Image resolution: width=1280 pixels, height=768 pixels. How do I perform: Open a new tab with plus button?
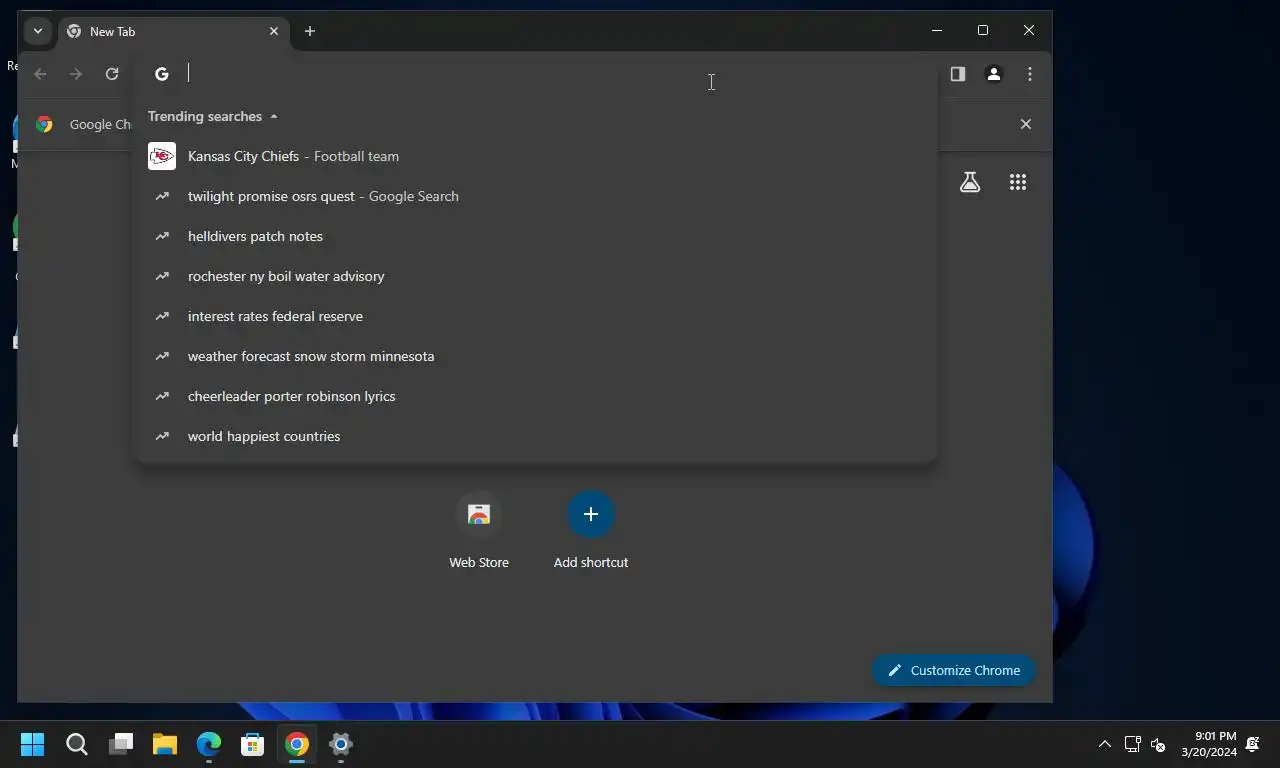pyautogui.click(x=310, y=31)
